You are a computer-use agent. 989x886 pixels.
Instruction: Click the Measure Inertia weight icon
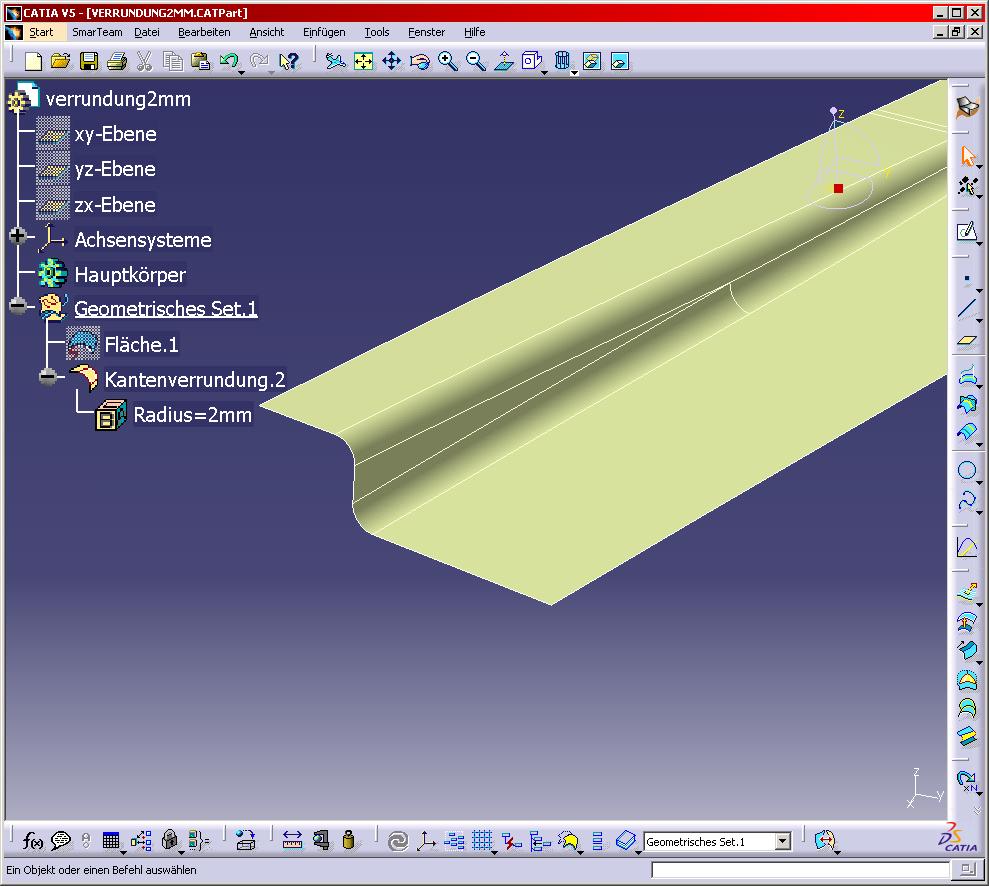[348, 841]
